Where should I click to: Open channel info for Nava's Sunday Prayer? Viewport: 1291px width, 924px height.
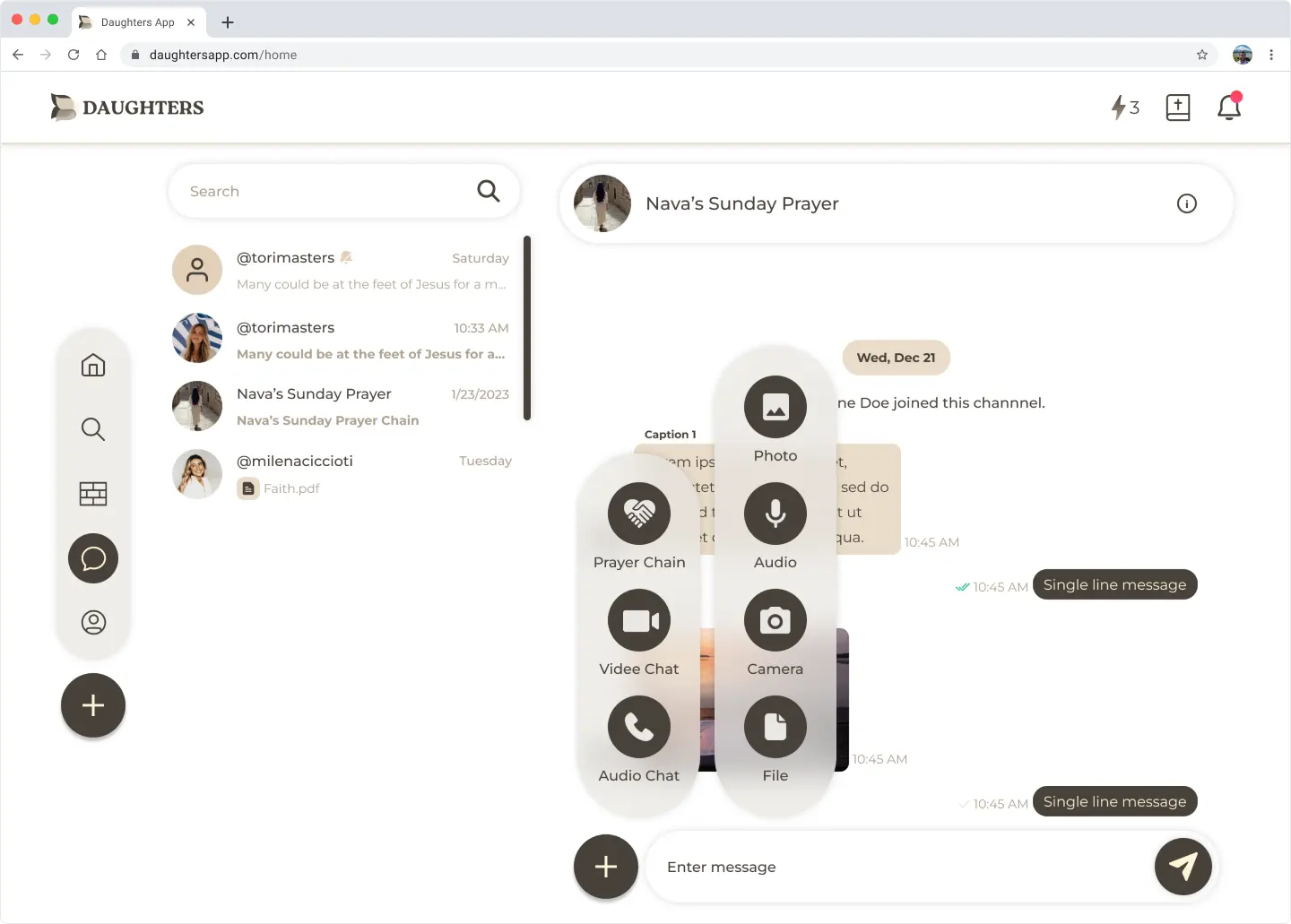click(x=1186, y=203)
